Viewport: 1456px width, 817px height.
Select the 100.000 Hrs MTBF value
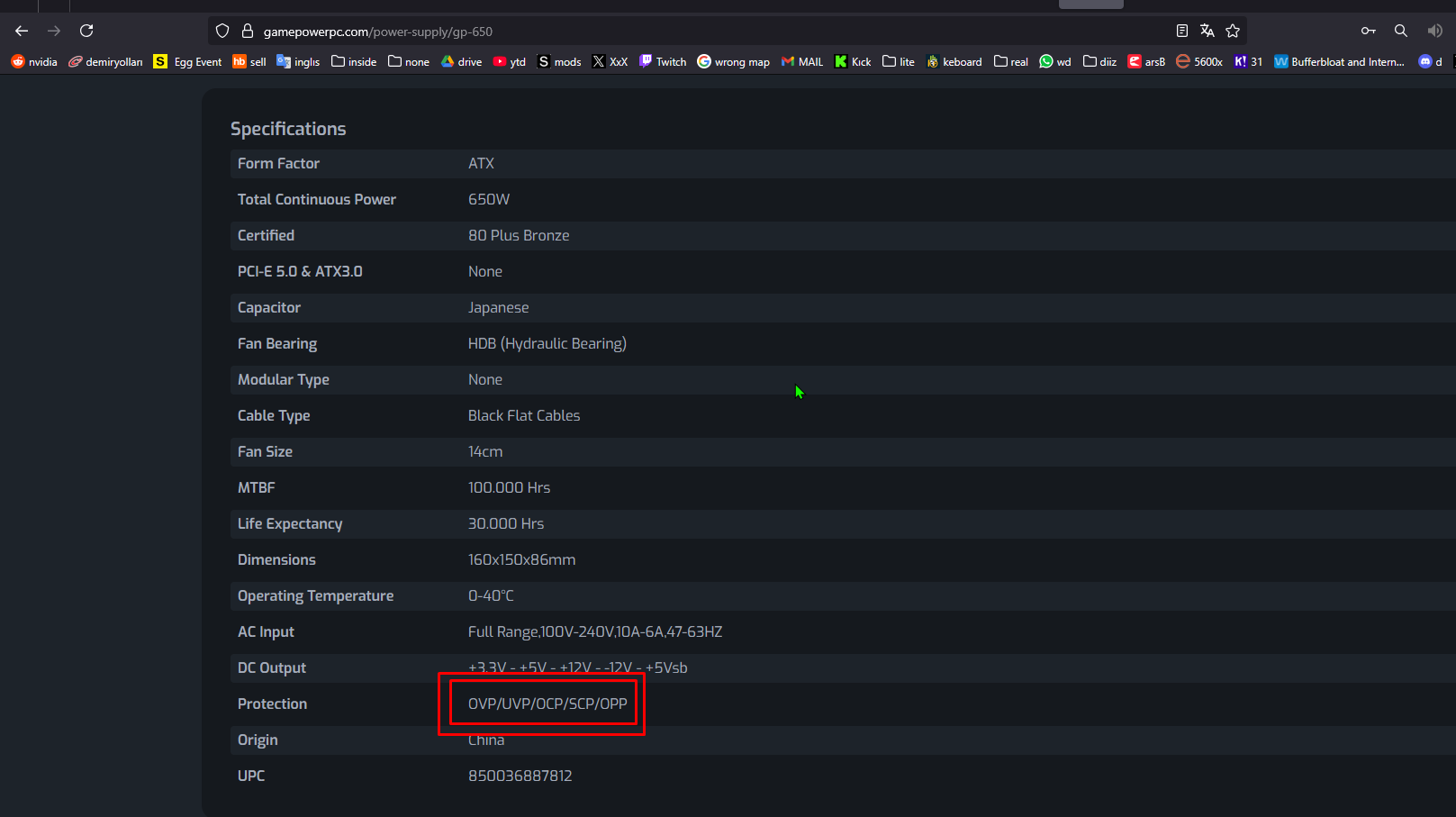(509, 487)
